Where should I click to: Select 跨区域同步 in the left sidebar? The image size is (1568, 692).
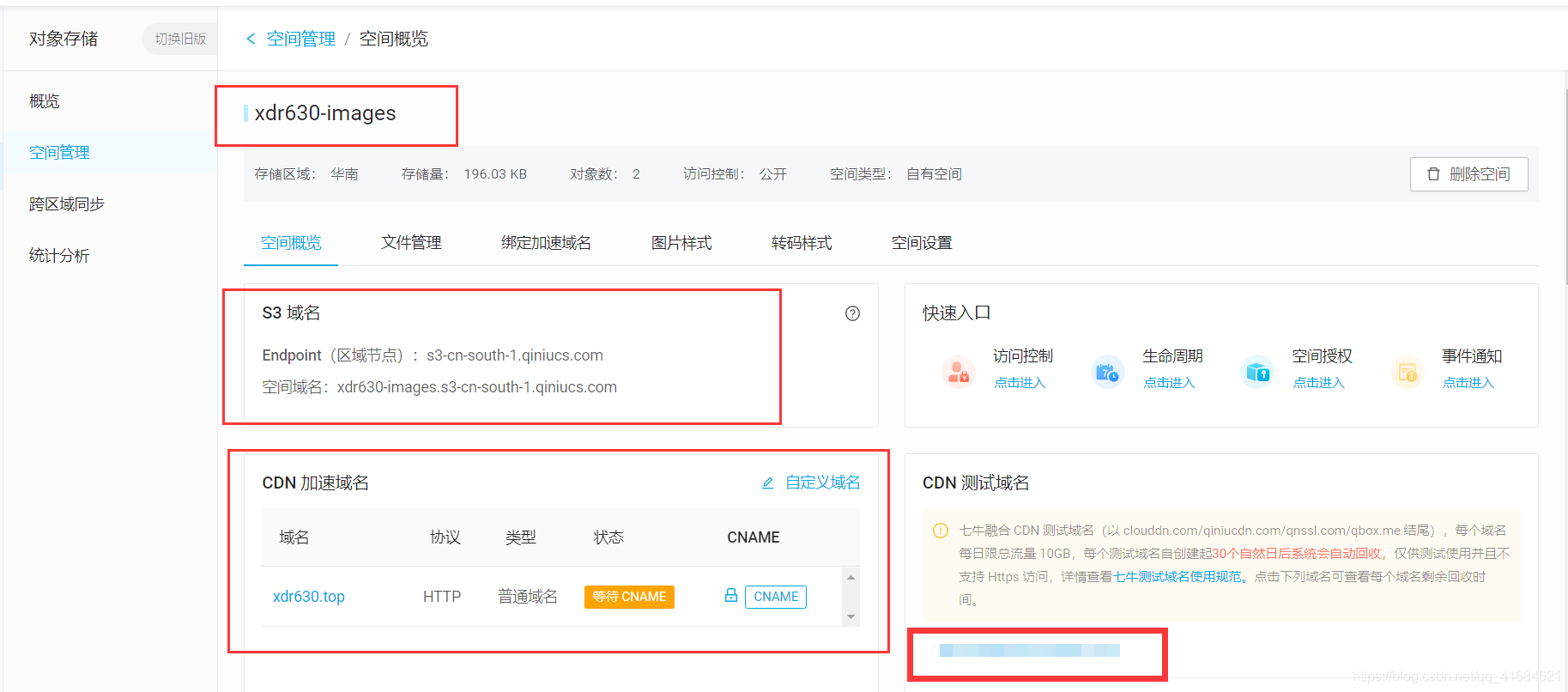pos(67,204)
